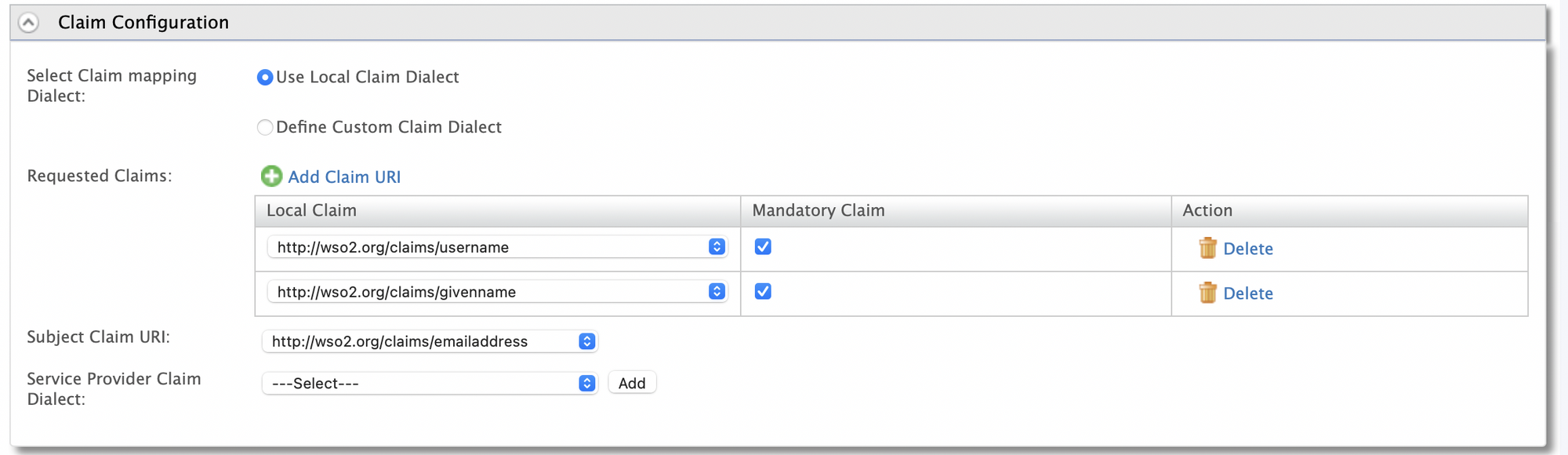The height and width of the screenshot is (455, 1568).
Task: Select Define Custom Claim Dialect option
Action: (265, 127)
